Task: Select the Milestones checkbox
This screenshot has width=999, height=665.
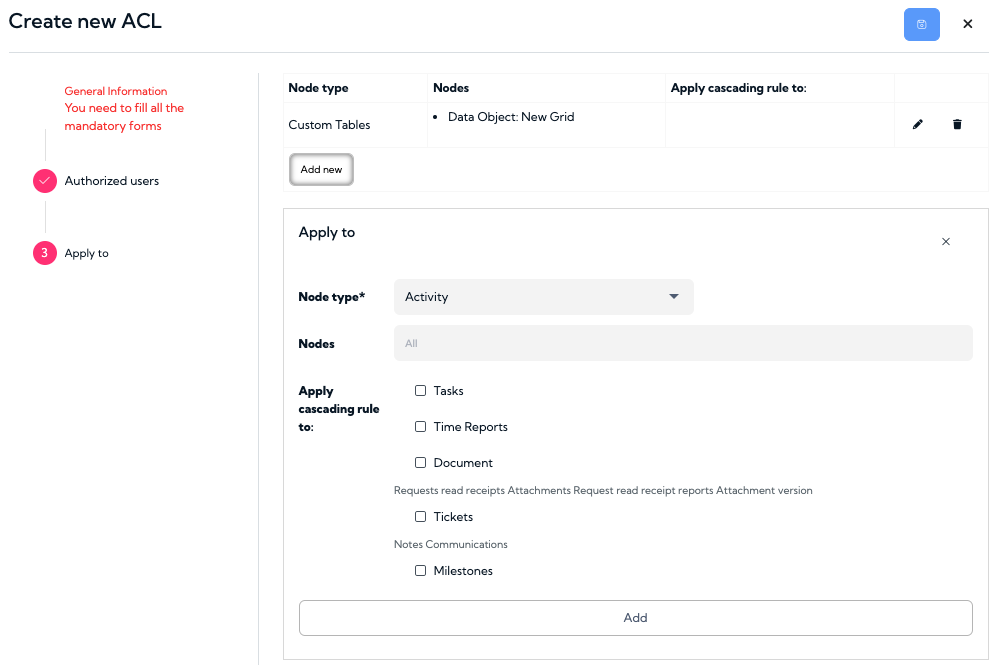Action: pos(420,571)
